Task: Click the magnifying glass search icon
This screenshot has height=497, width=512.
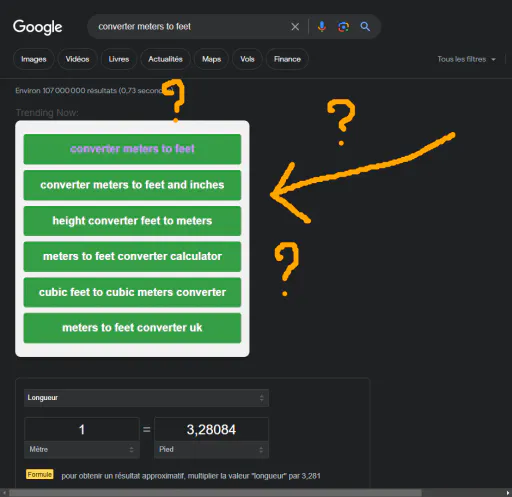Action: click(365, 27)
